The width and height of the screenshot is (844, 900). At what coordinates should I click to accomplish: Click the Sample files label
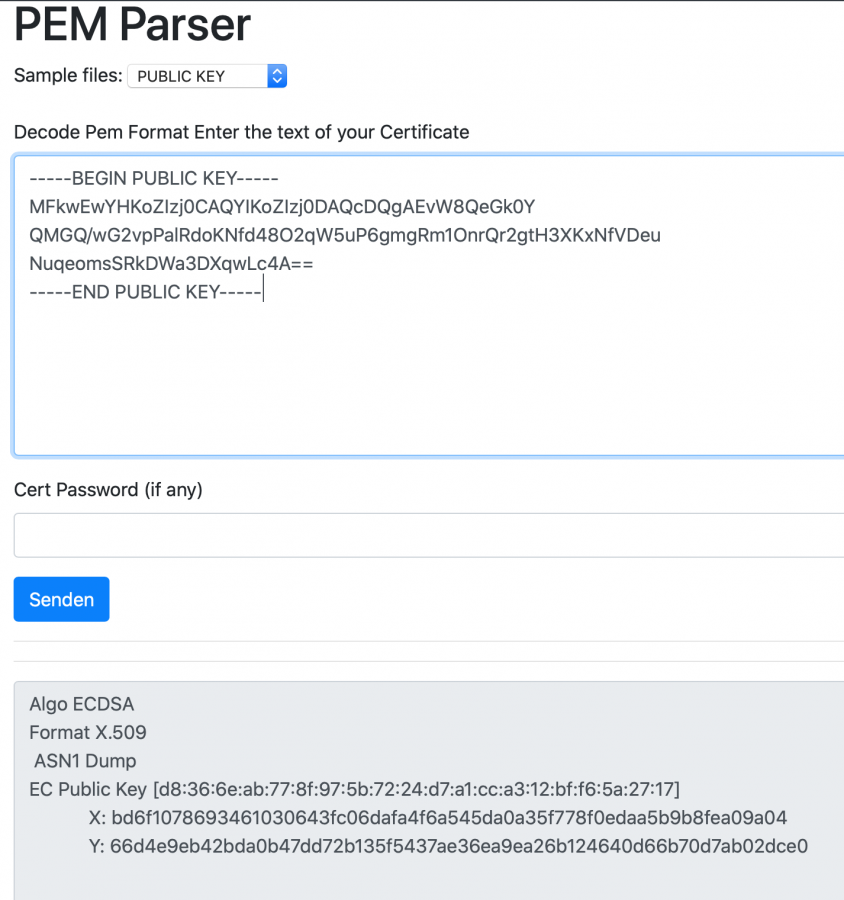point(68,76)
